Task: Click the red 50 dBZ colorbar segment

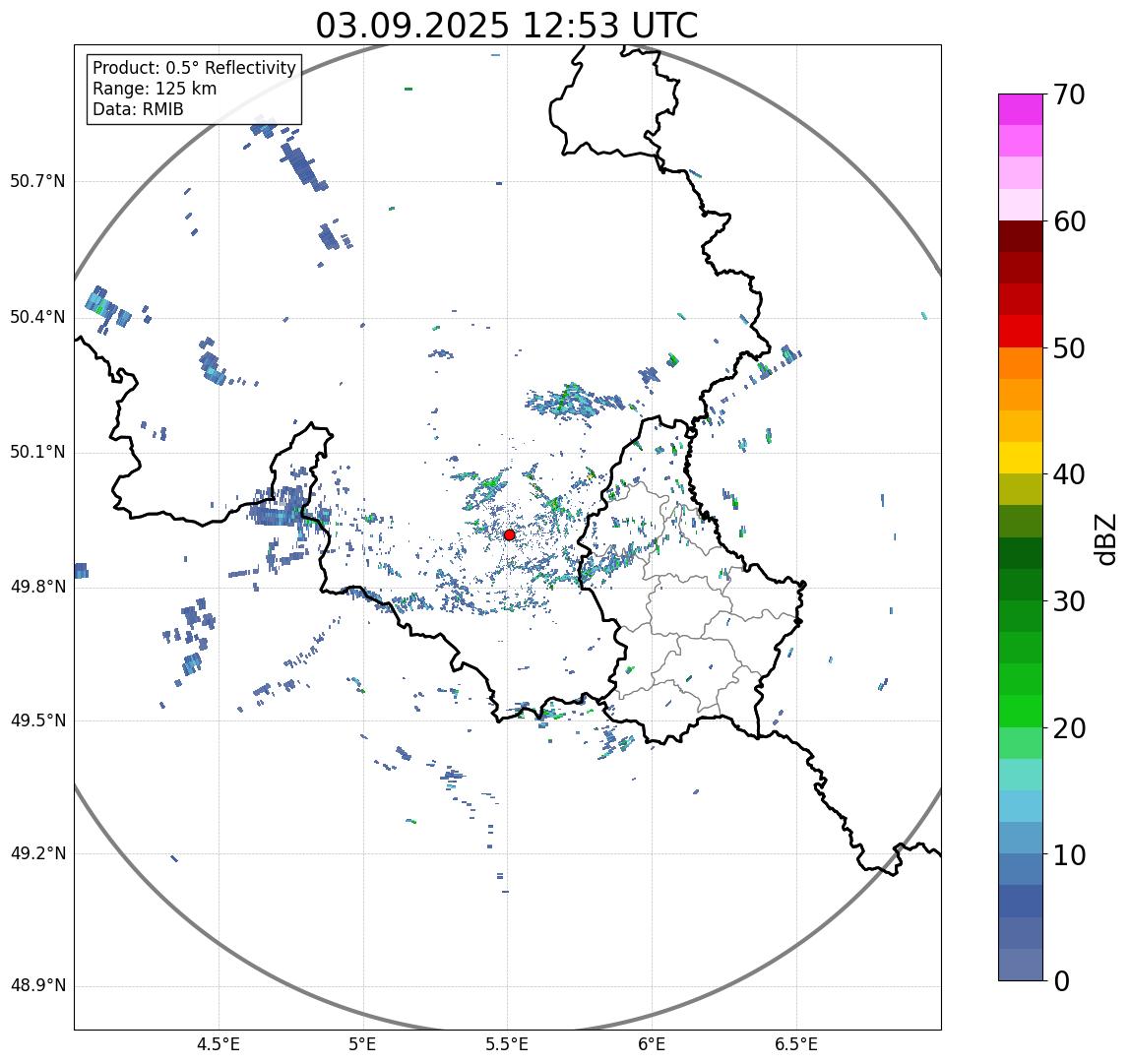Action: (x=1021, y=332)
